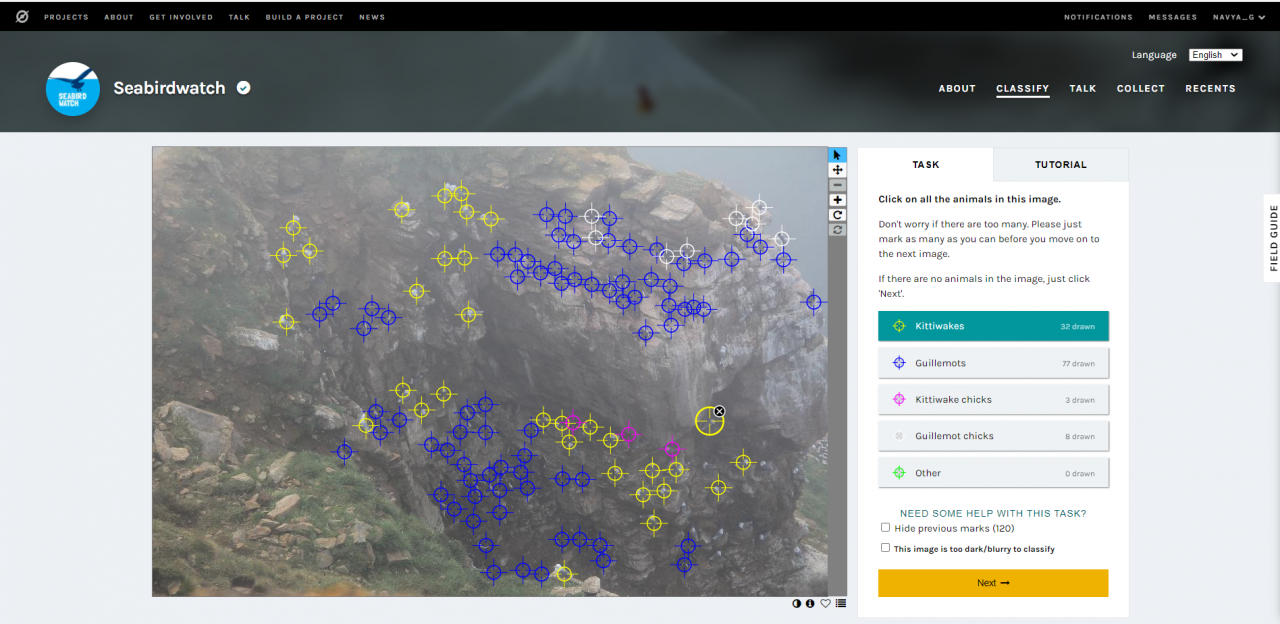Reset the image view
The height and width of the screenshot is (624, 1280).
click(837, 230)
